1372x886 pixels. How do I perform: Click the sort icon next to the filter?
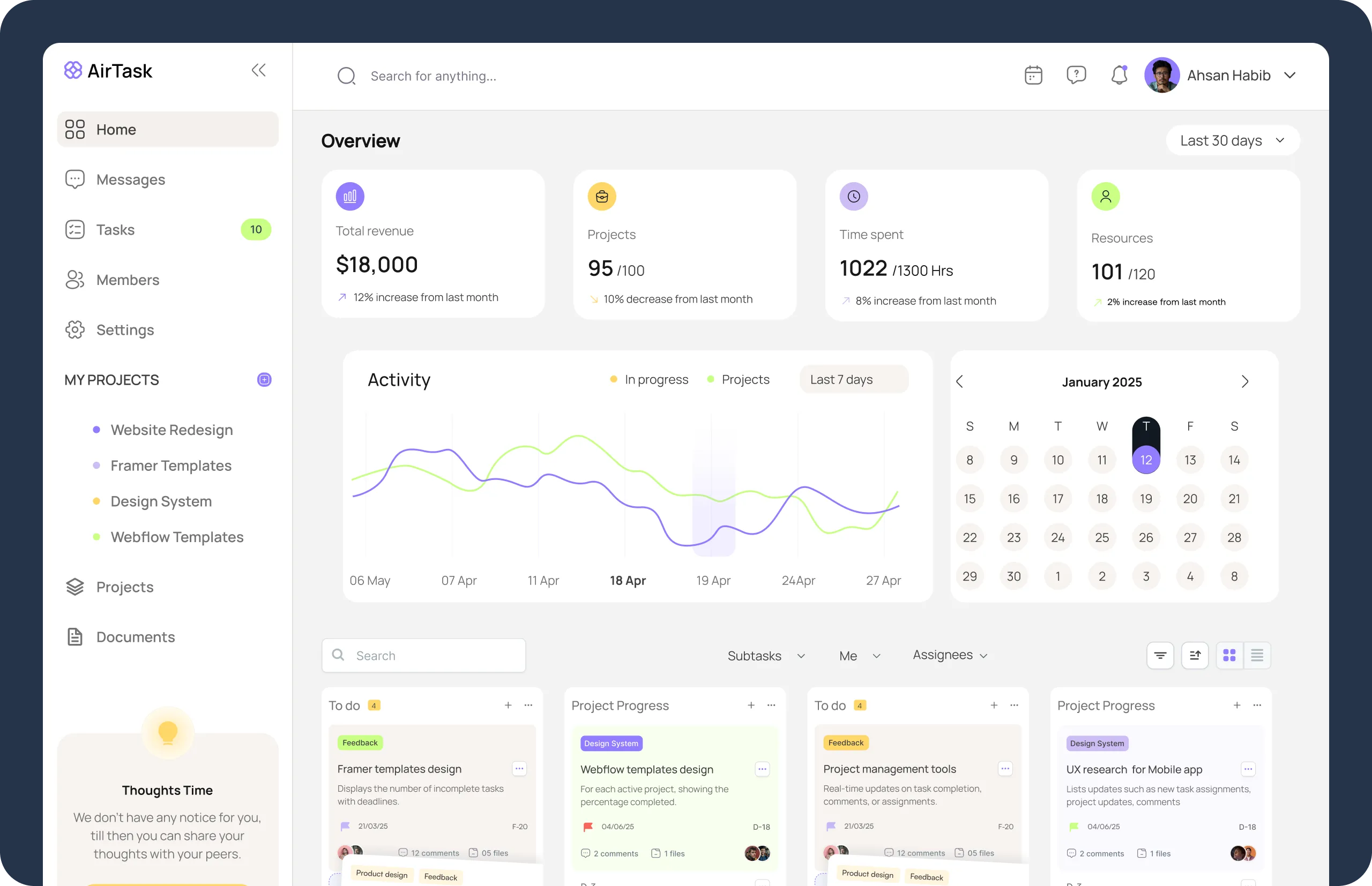1195,655
